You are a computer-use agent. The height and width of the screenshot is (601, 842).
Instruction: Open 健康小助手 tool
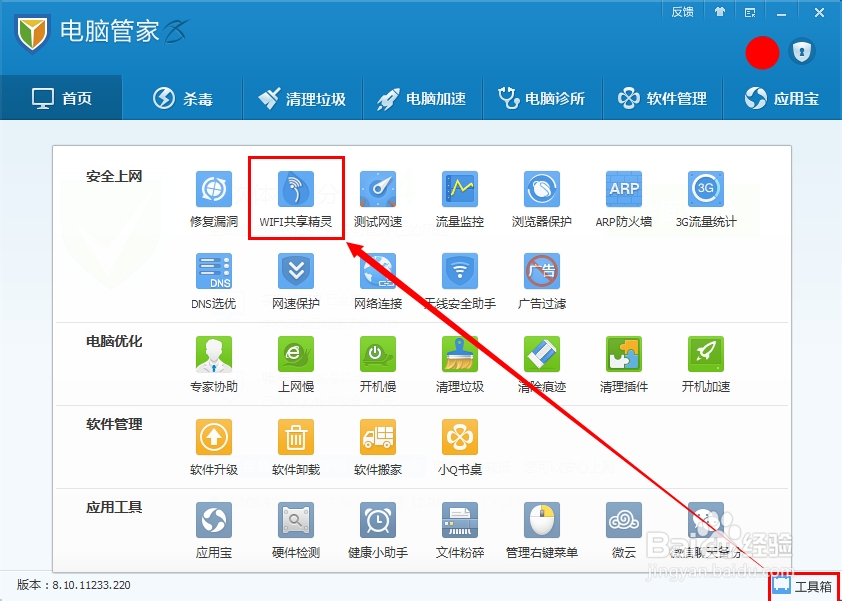click(x=378, y=531)
